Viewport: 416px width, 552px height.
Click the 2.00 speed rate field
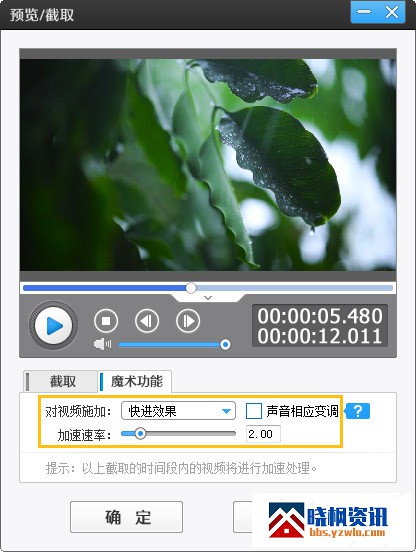(263, 434)
